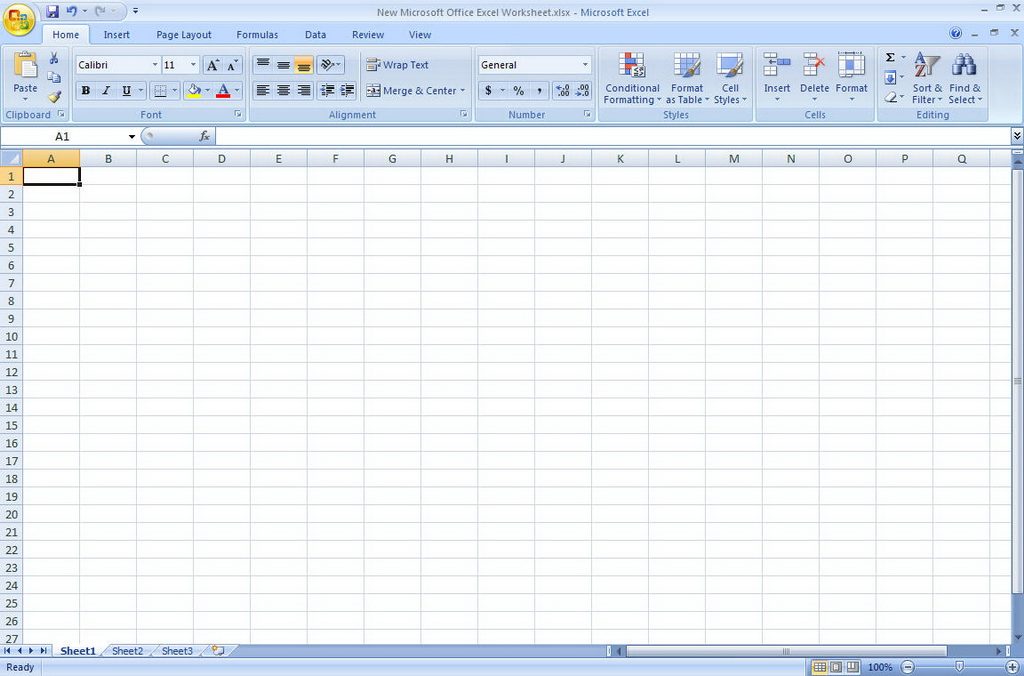The height and width of the screenshot is (676, 1024).
Task: Switch to Sheet2
Action: tap(127, 651)
